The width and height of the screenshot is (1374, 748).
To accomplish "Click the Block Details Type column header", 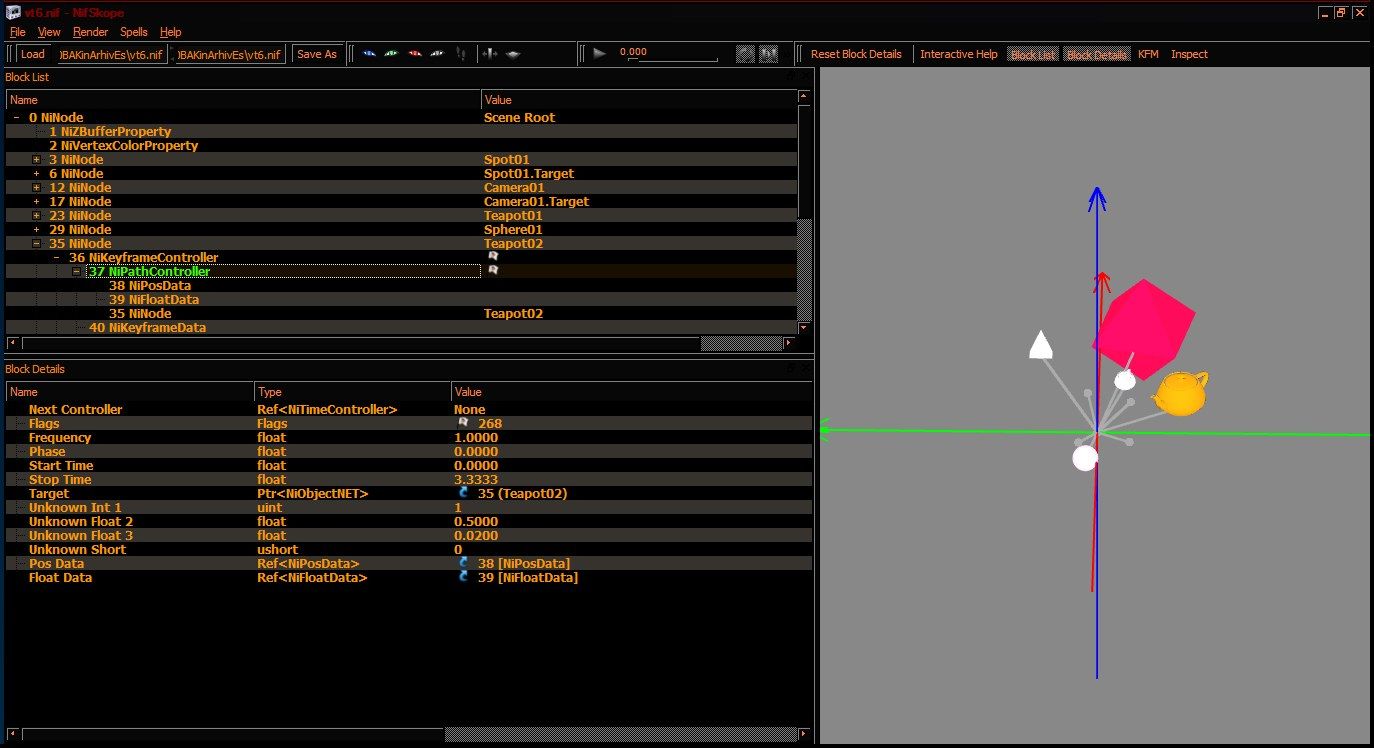I will point(352,391).
